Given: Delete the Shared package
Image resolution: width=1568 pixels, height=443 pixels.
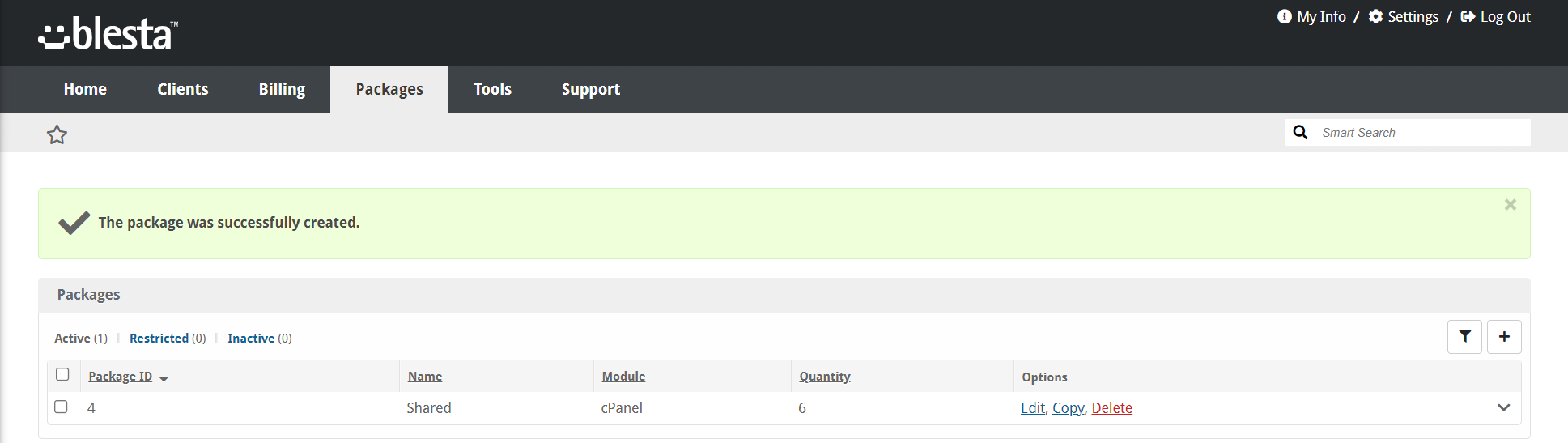Looking at the screenshot, I should pos(1111,408).
